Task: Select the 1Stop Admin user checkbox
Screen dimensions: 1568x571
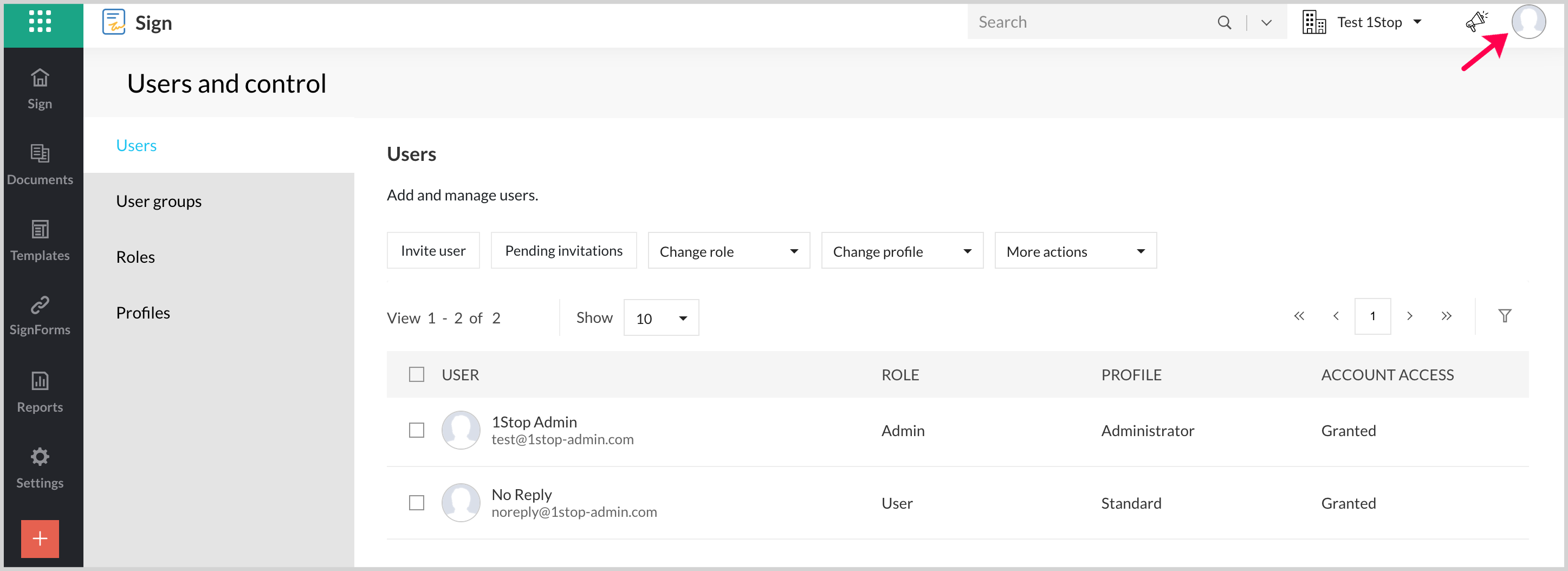Action: coord(416,430)
